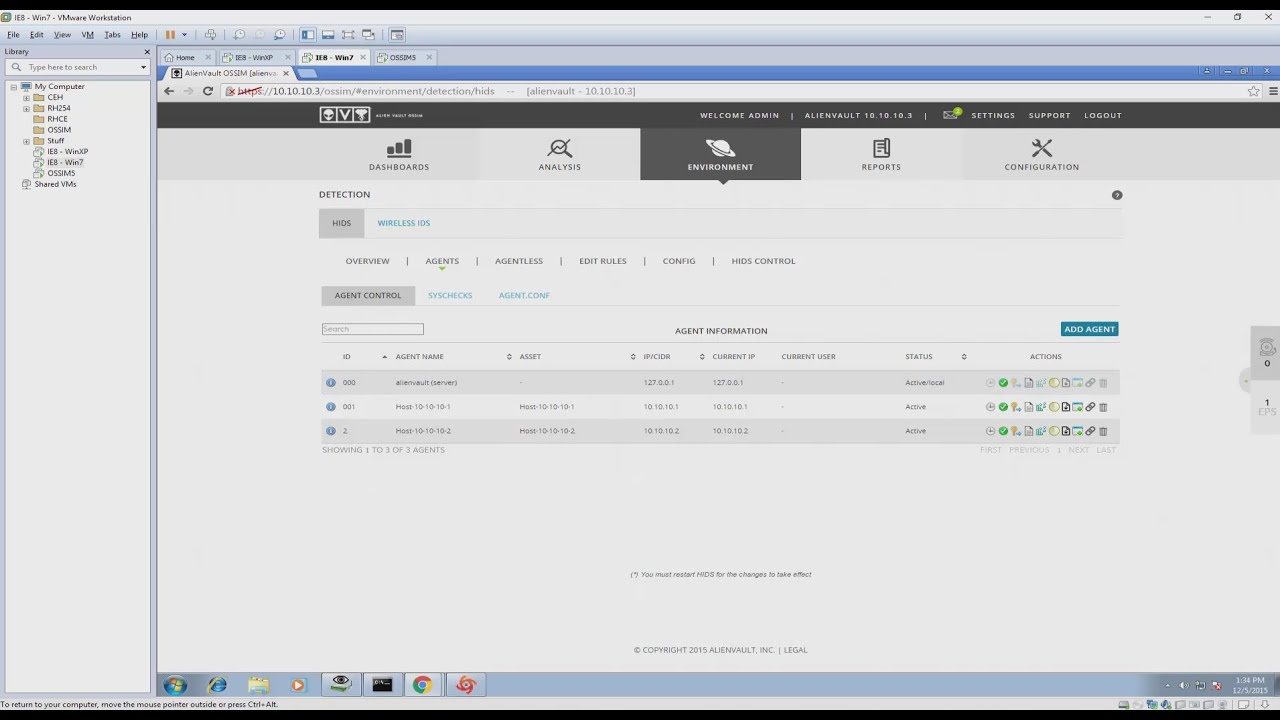Click volume speaker tray icon

point(1184,686)
